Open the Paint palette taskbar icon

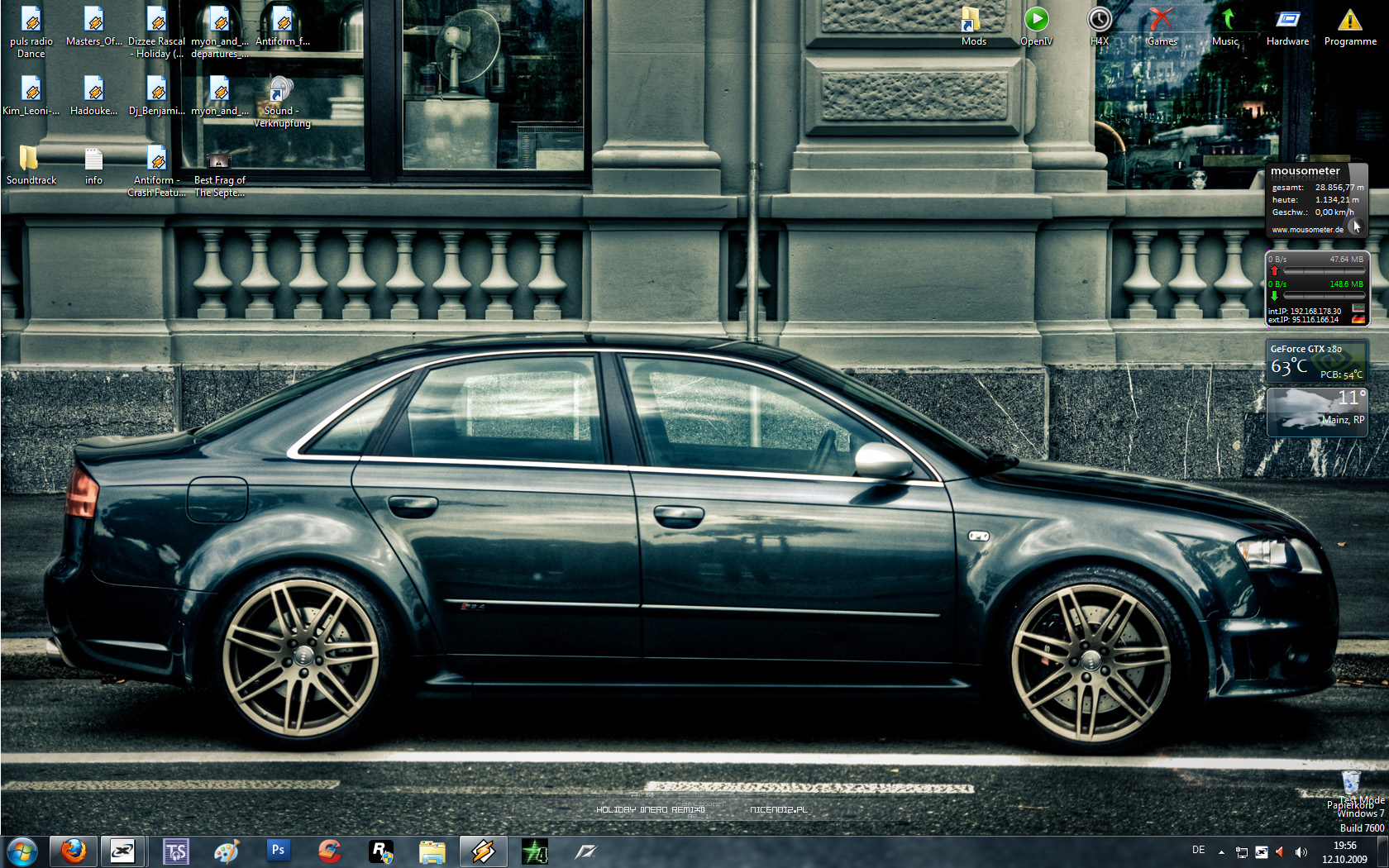pyautogui.click(x=227, y=851)
